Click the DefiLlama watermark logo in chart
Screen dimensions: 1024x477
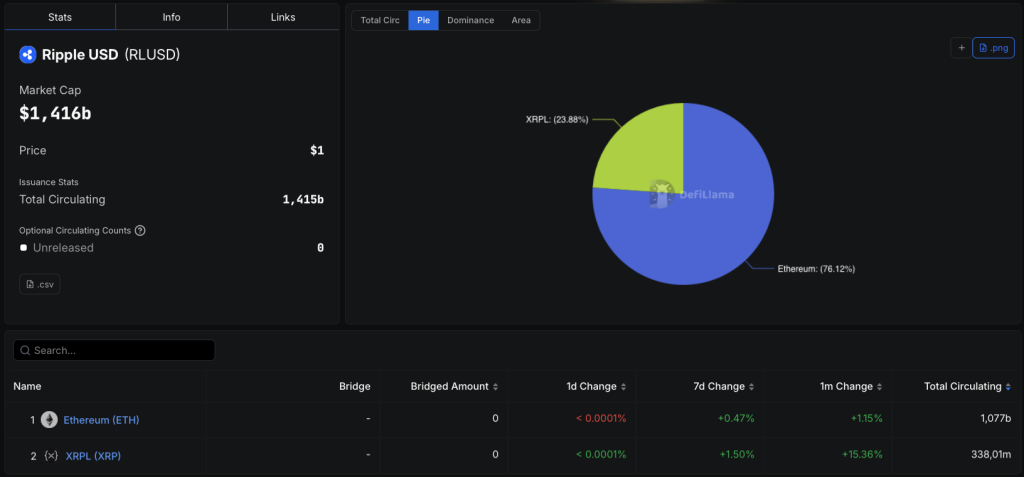[660, 194]
